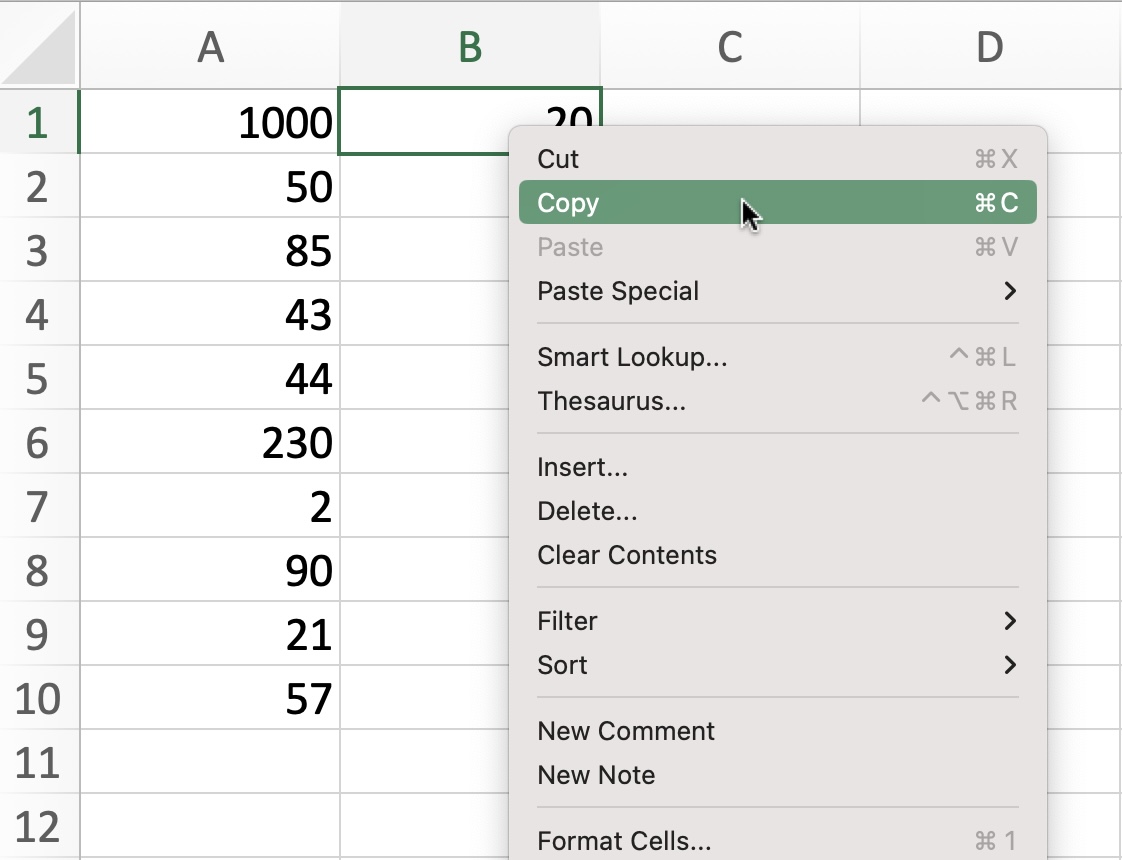Click cell containing 50
Screen dimensions: 1122x860
coord(210,186)
